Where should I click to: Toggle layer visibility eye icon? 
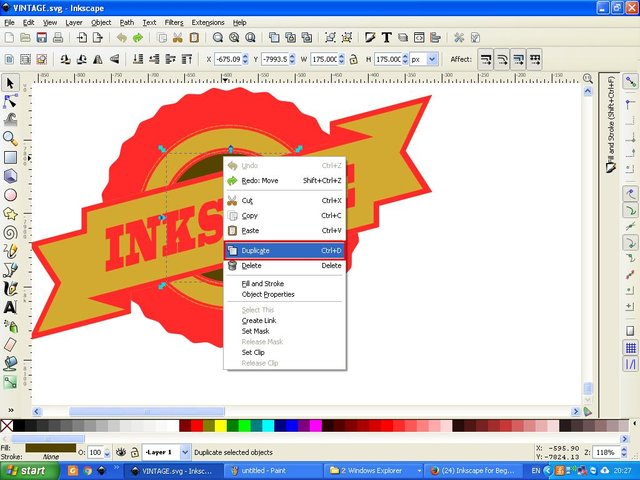pyautogui.click(x=120, y=452)
